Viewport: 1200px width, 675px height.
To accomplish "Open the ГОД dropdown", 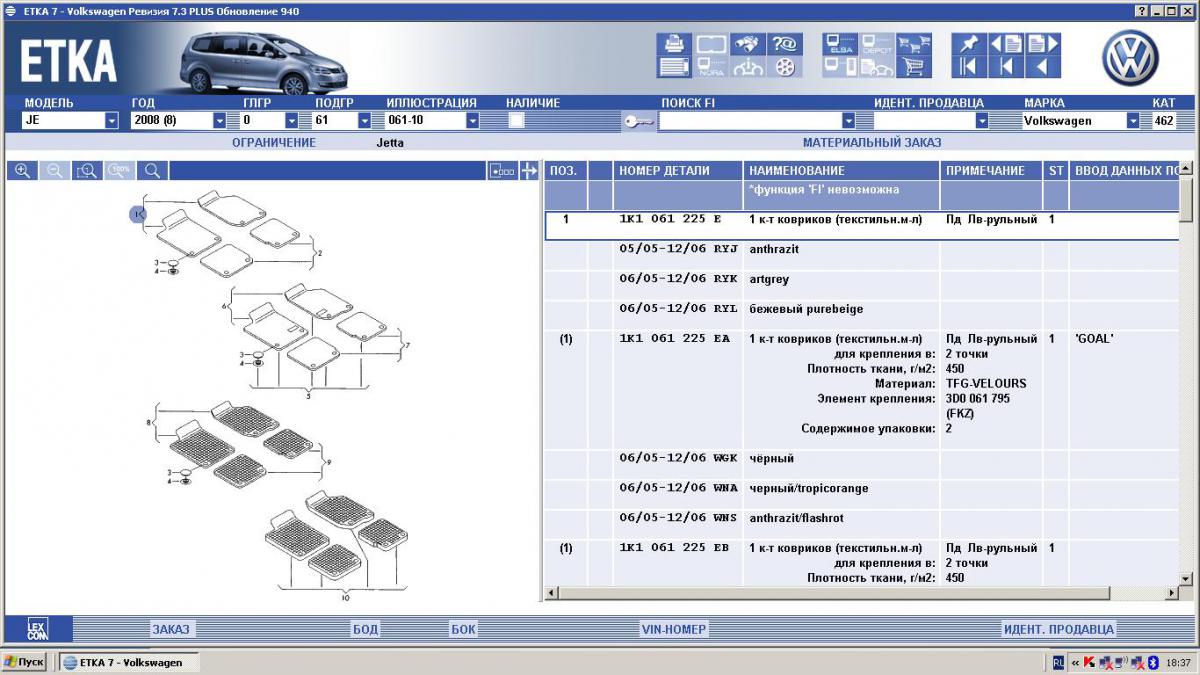I will tap(219, 121).
